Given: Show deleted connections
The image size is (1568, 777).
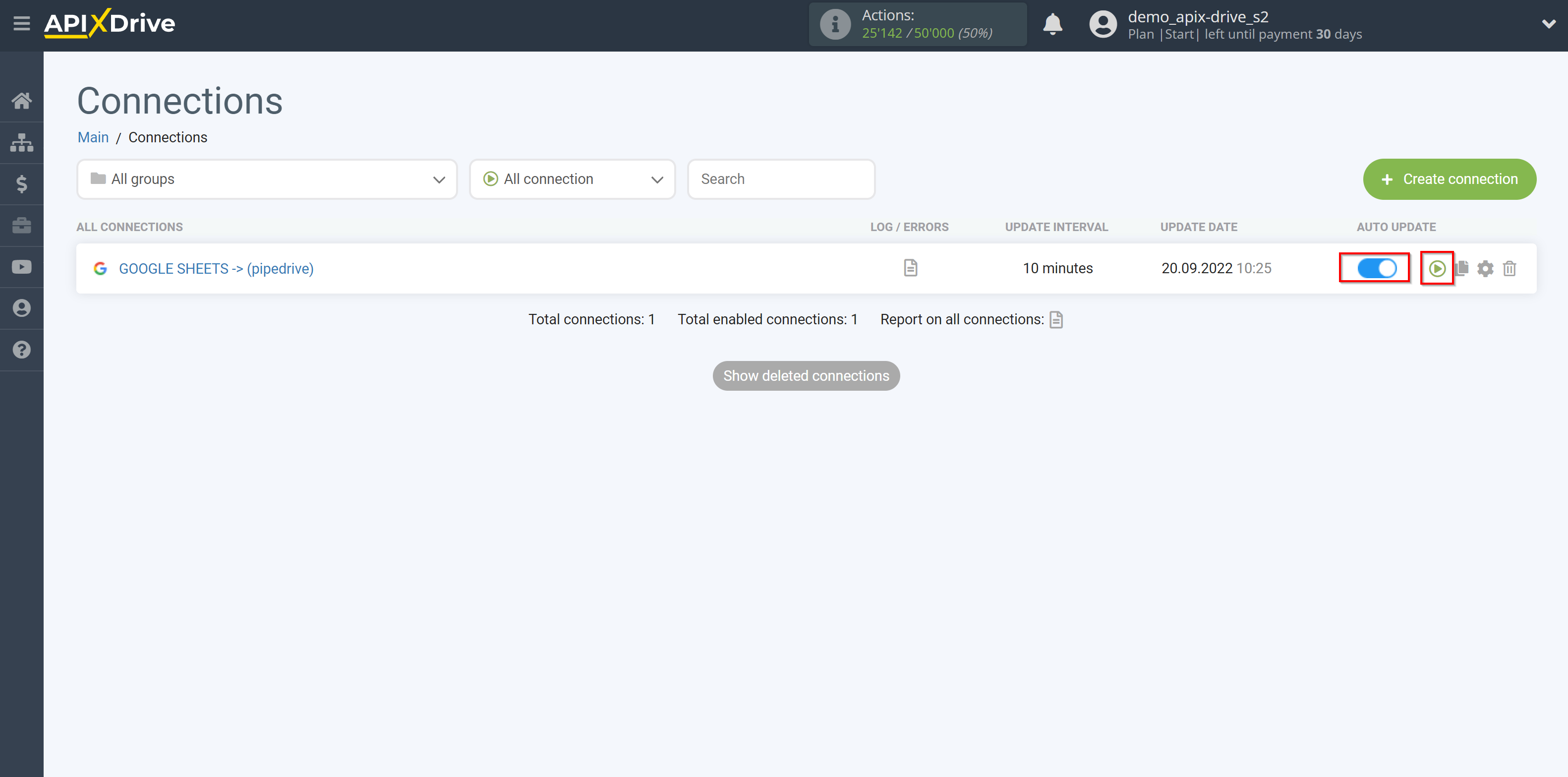Looking at the screenshot, I should [x=806, y=375].
